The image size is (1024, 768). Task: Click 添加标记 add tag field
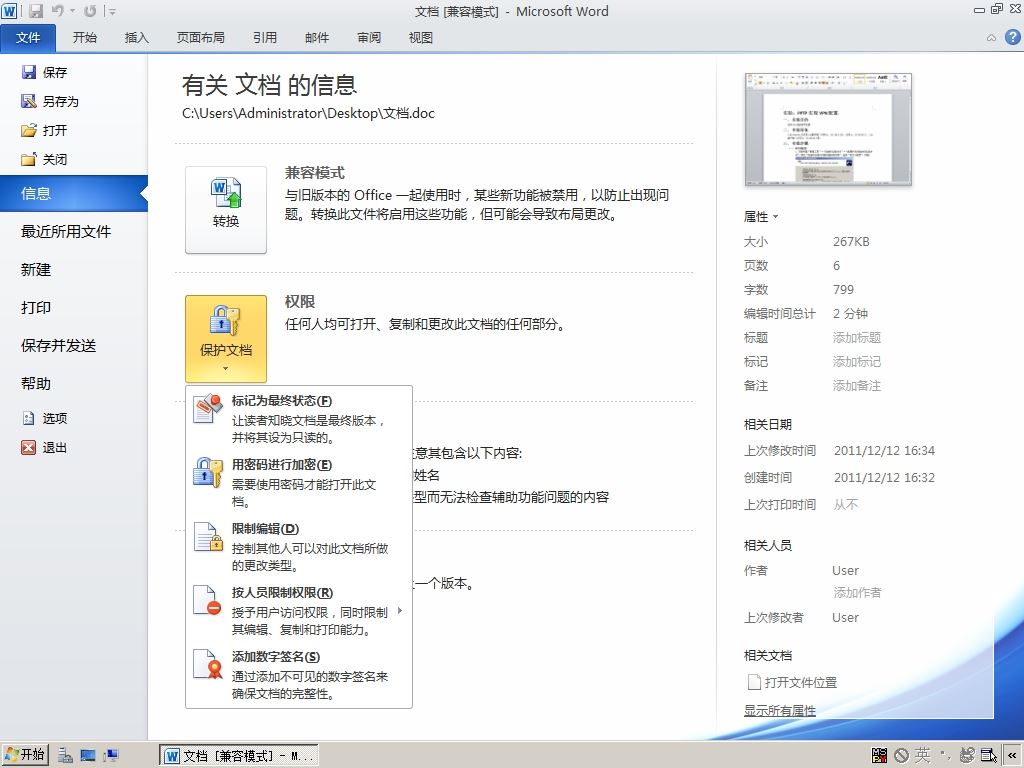pyautogui.click(x=857, y=362)
